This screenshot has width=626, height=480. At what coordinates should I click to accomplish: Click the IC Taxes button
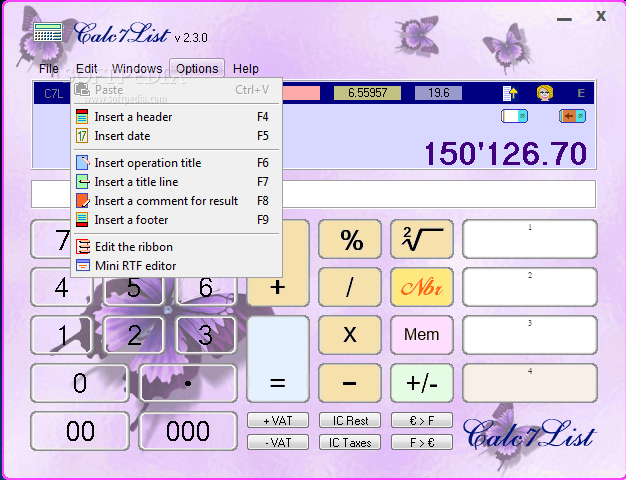tap(350, 442)
